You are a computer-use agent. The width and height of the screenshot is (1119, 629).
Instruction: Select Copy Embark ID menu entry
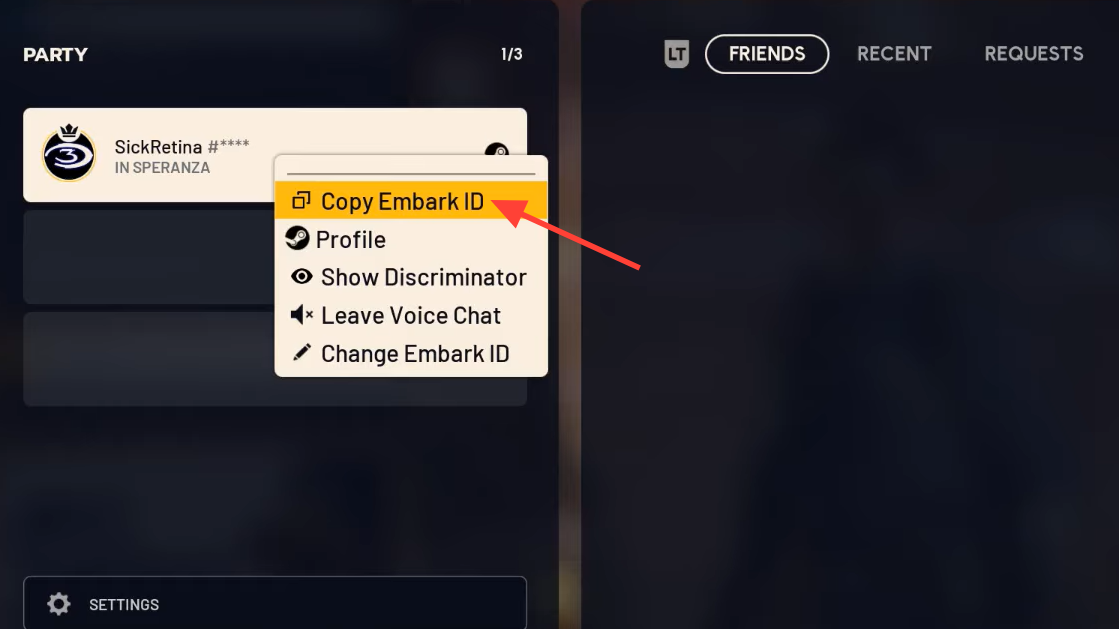coord(411,201)
